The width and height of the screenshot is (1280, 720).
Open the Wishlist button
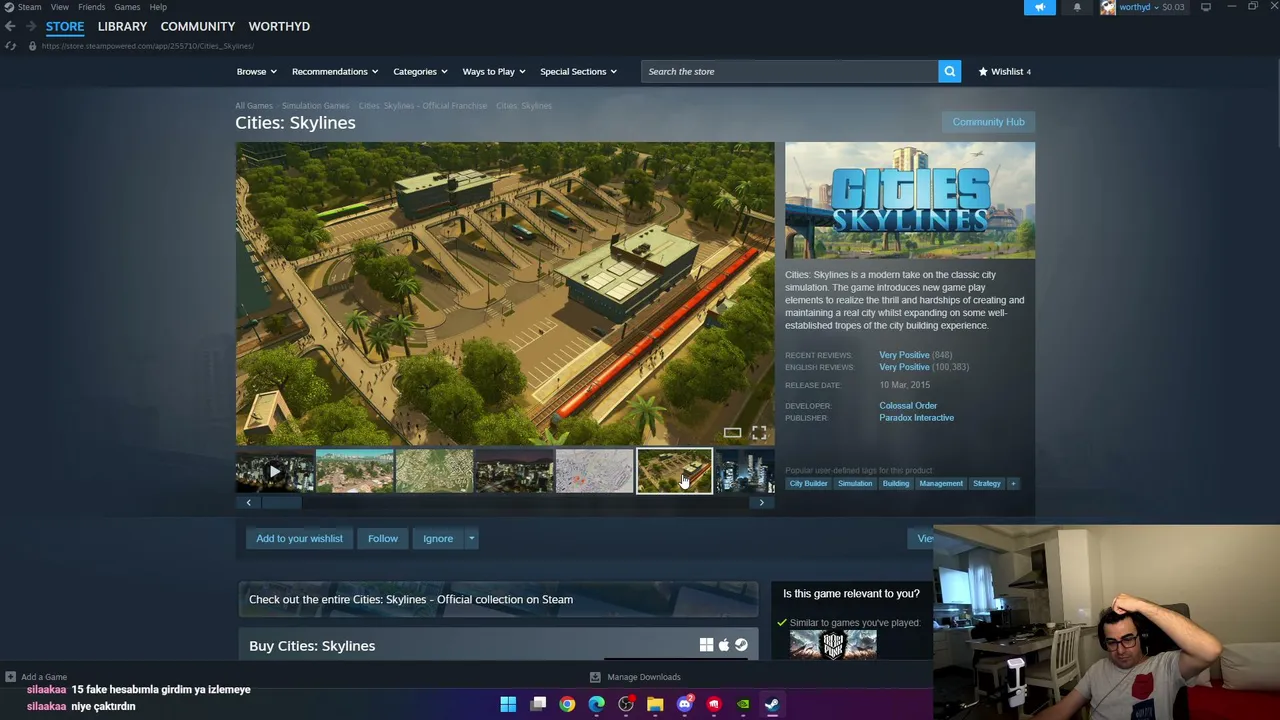click(x=1004, y=71)
